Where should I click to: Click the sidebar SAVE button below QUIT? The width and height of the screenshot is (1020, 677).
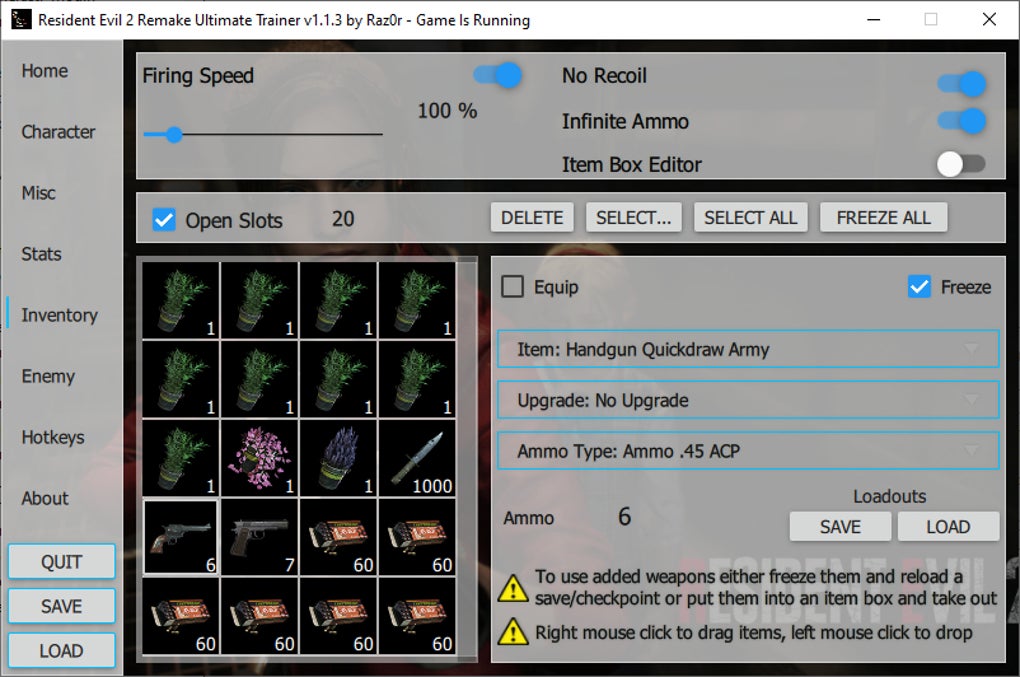tap(61, 606)
